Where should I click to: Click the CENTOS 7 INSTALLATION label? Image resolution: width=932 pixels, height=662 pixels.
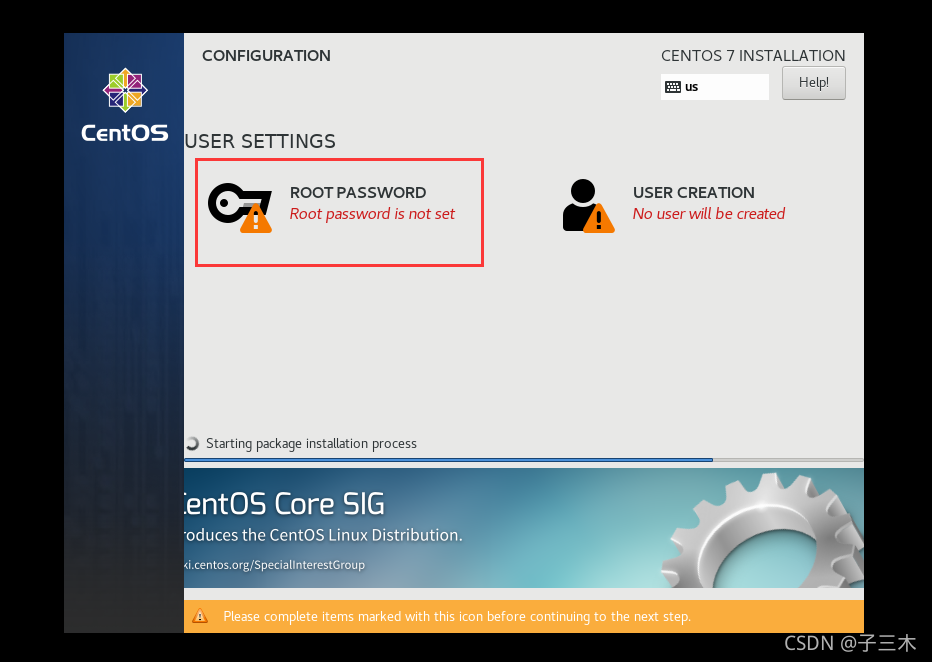[x=753, y=56]
